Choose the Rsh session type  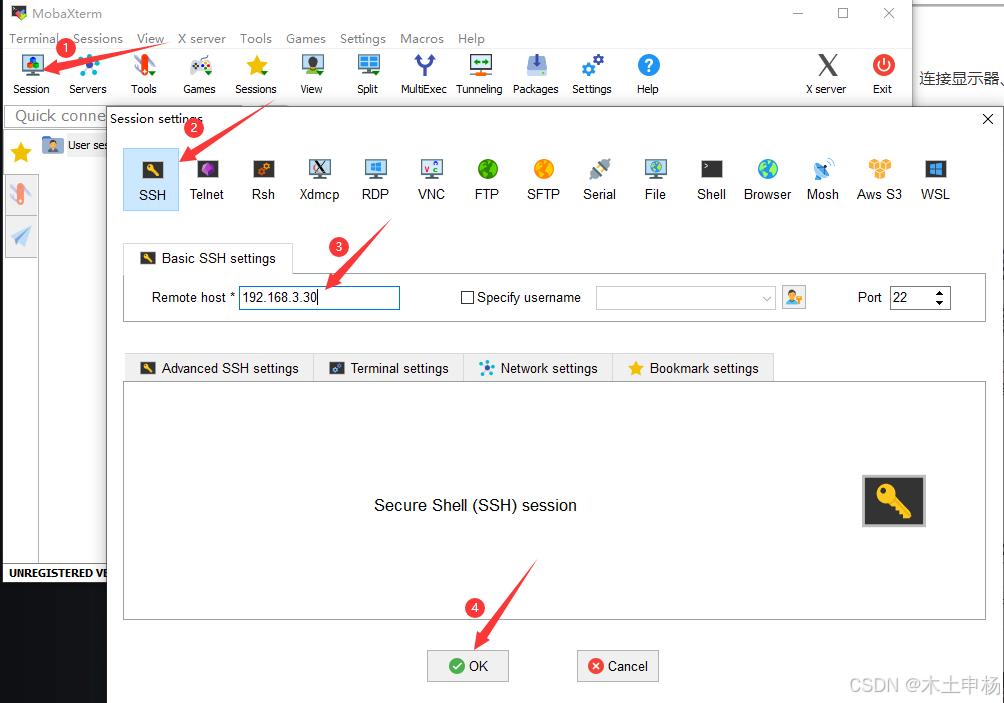click(263, 180)
